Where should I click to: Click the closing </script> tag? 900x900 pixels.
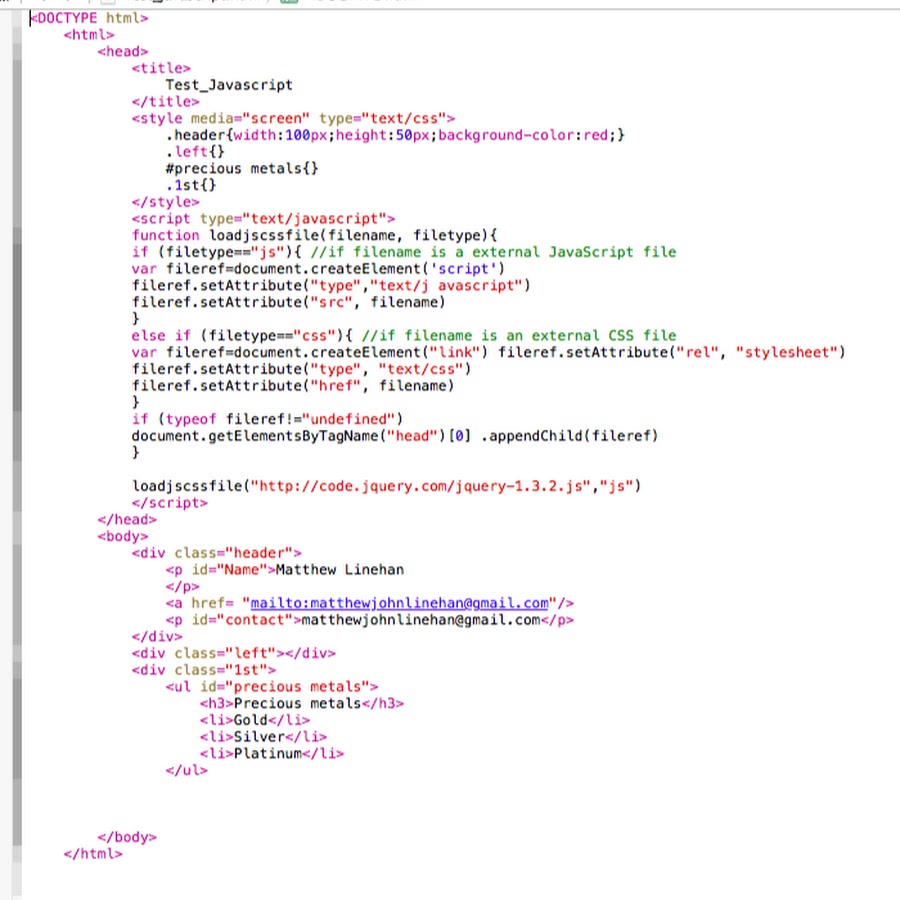[169, 503]
